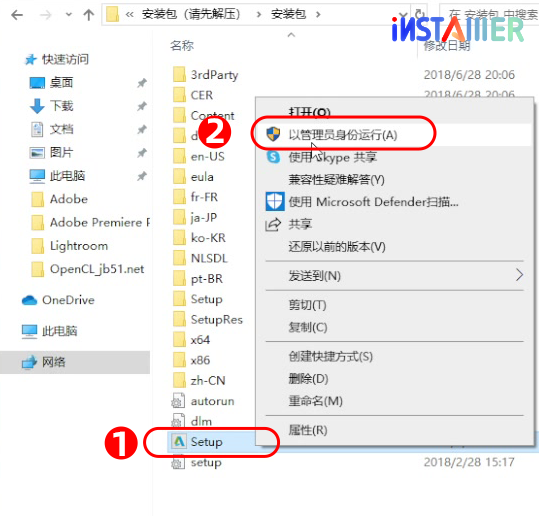This screenshot has height=516, width=539.
Task: Open the OneDrive cloud item
Action: [58, 300]
